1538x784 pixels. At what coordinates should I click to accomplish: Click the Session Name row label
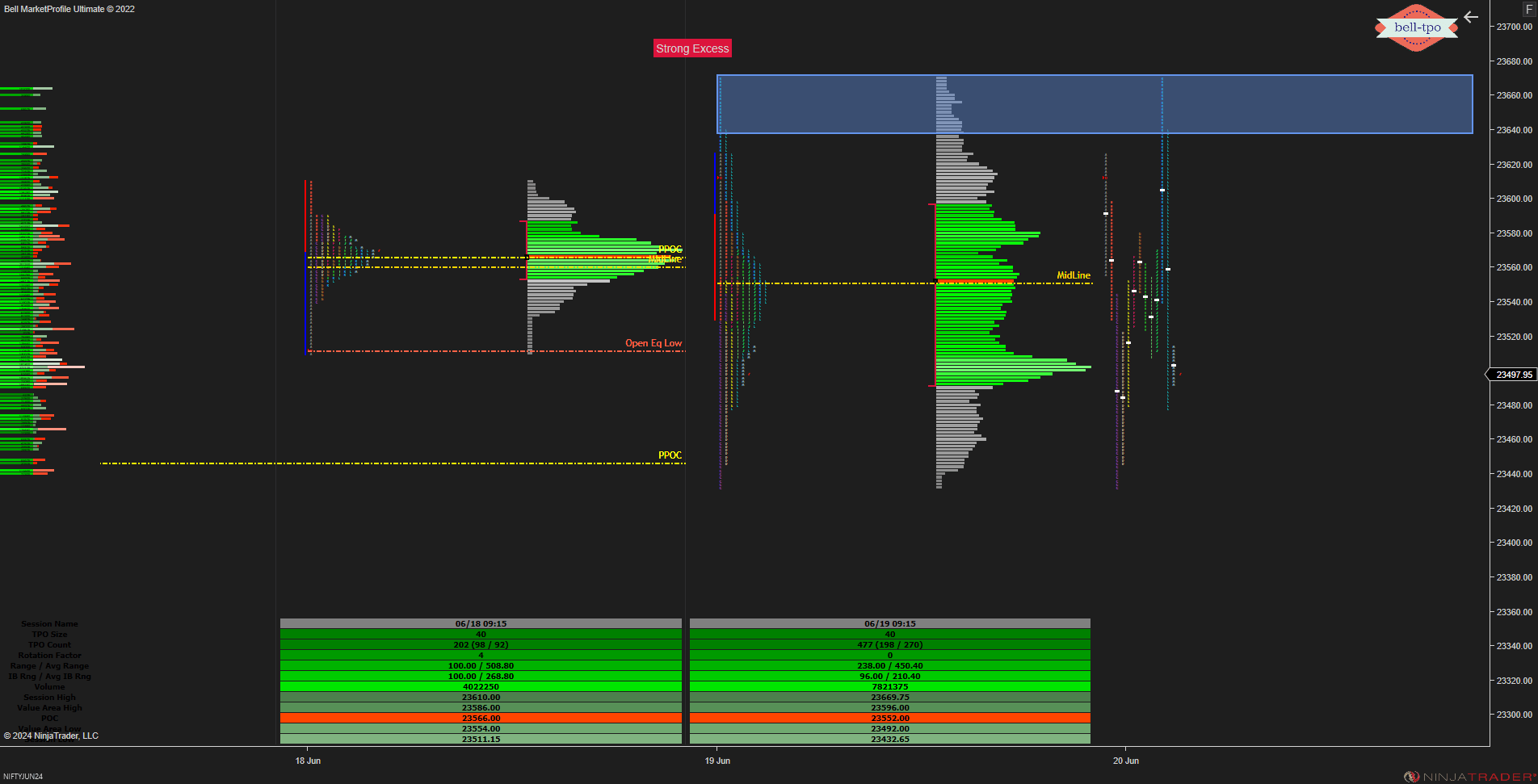49,623
